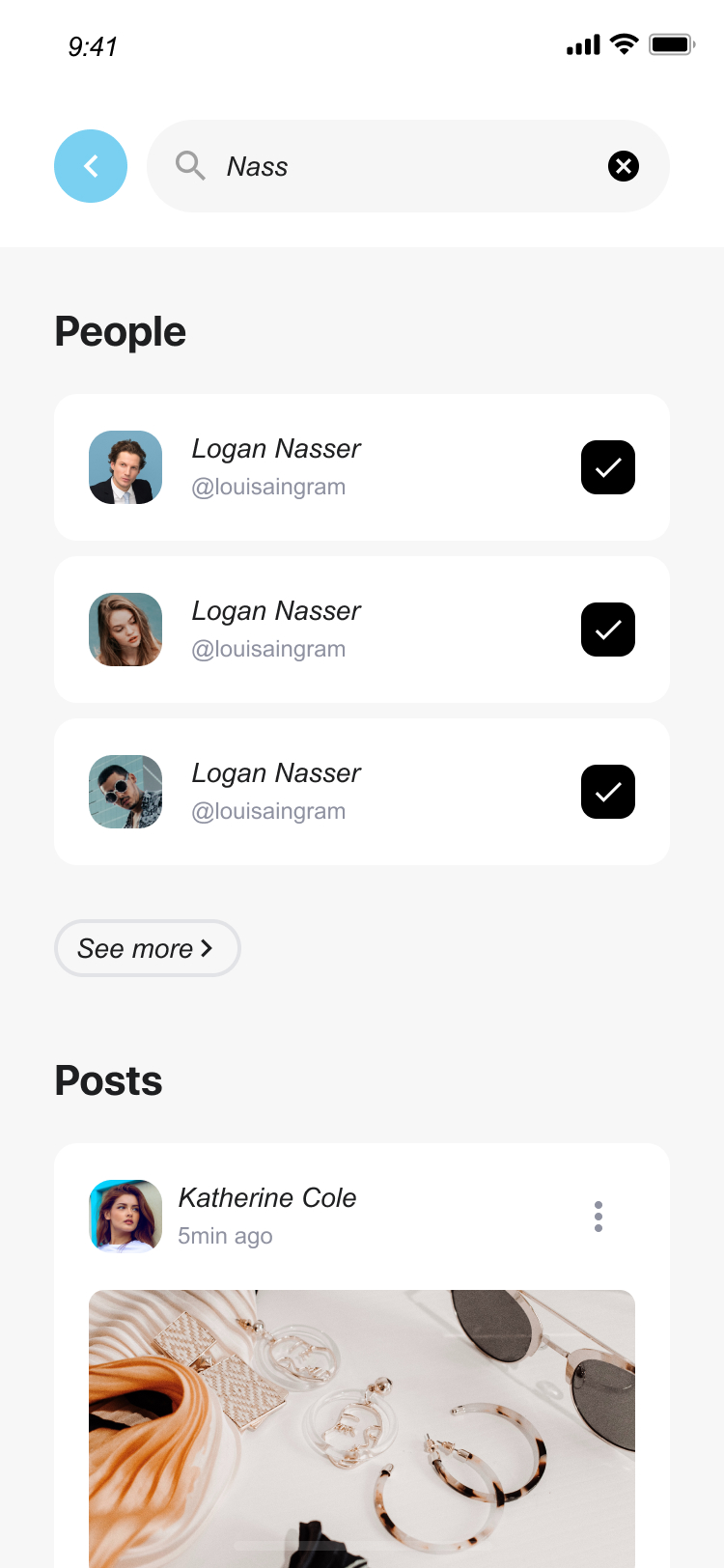Open the jewelry and sunglasses post image
The width and height of the screenshot is (724, 1568).
coord(362,1429)
